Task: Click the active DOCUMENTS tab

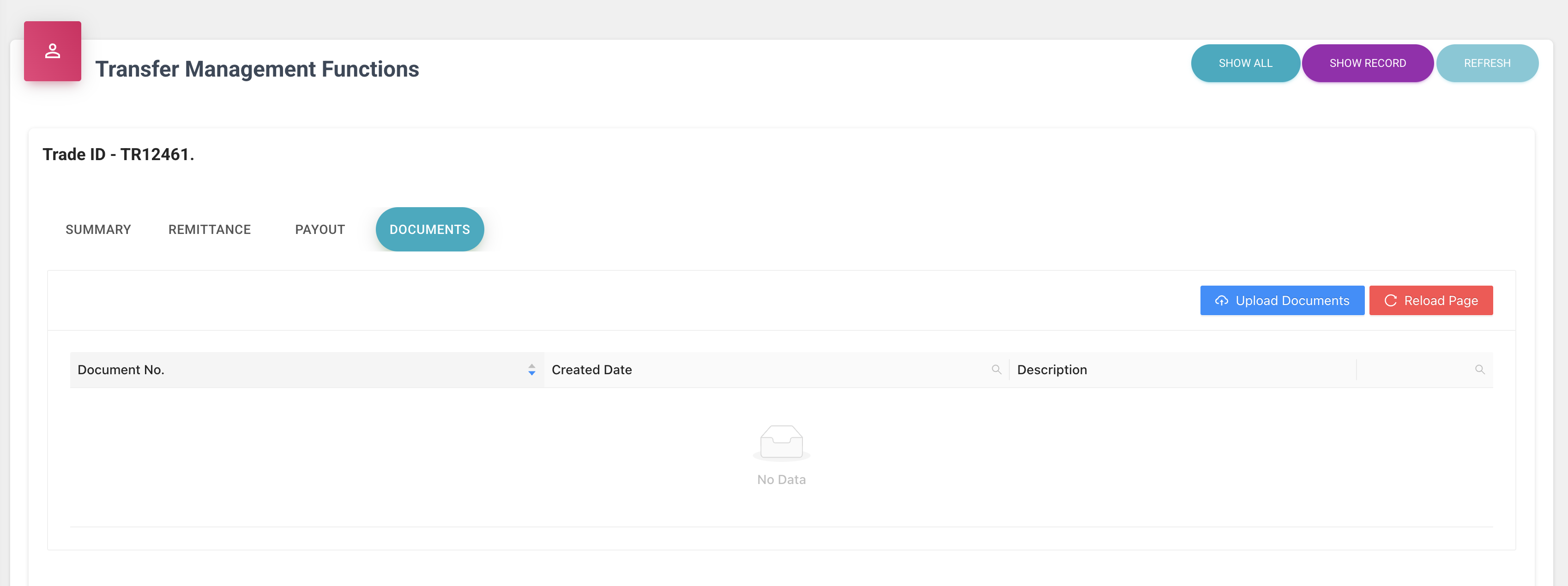Action: pyautogui.click(x=429, y=229)
